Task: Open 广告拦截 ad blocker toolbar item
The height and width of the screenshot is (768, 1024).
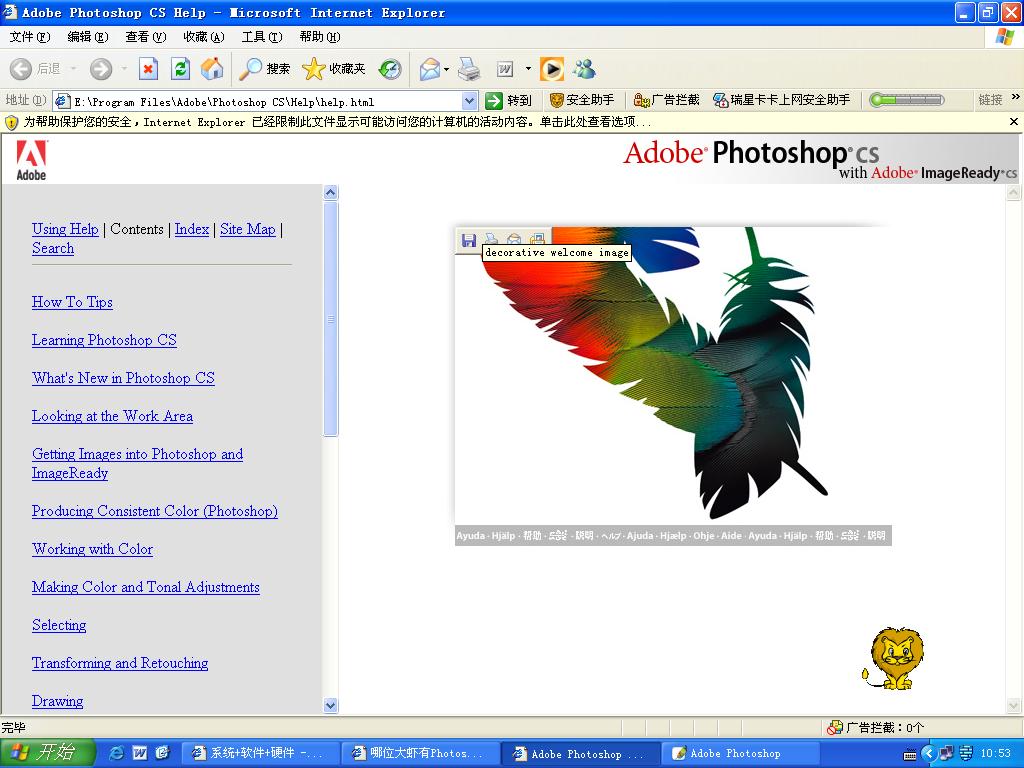Action: pyautogui.click(x=666, y=100)
